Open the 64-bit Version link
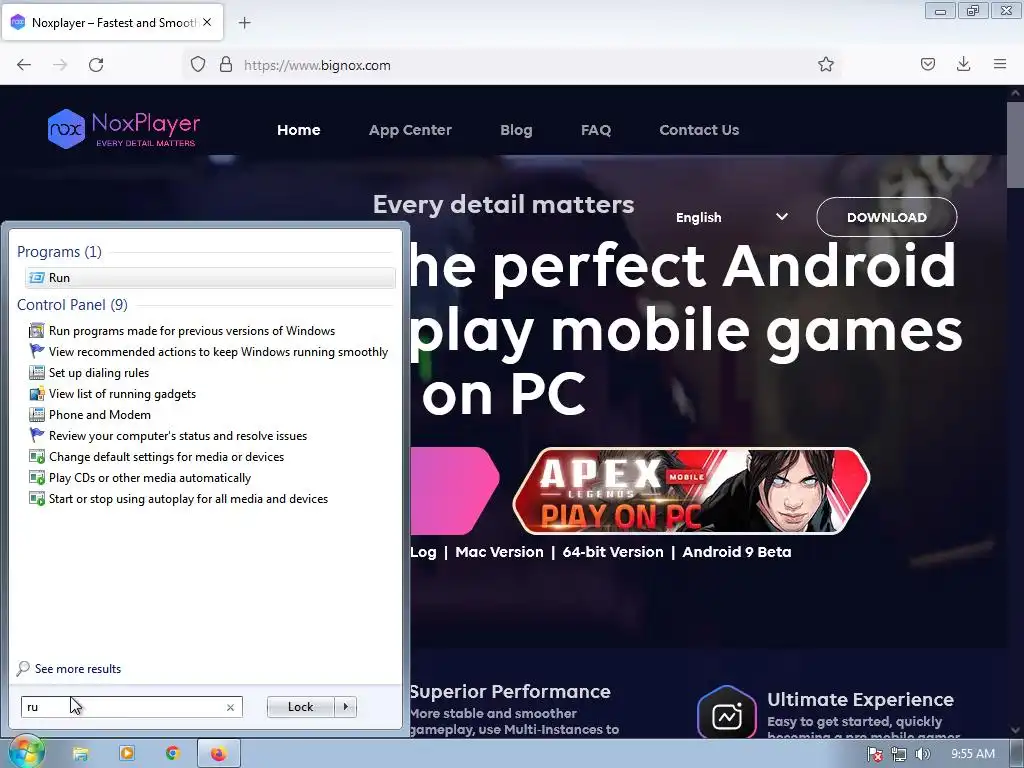 pyautogui.click(x=613, y=552)
